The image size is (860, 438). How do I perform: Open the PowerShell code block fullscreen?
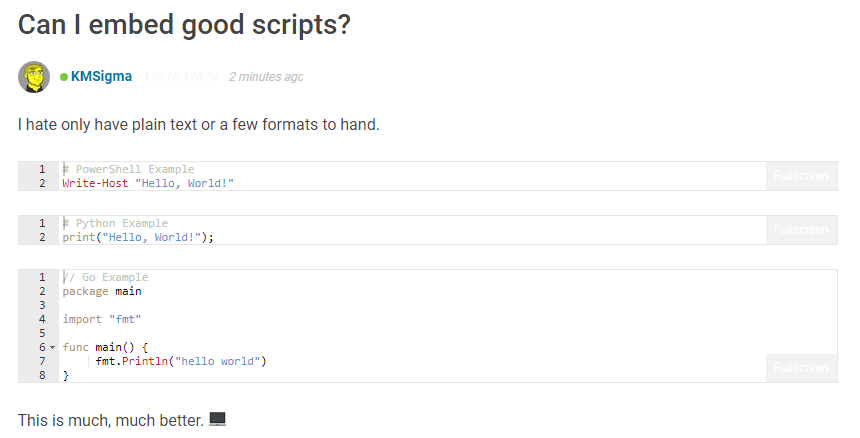801,176
